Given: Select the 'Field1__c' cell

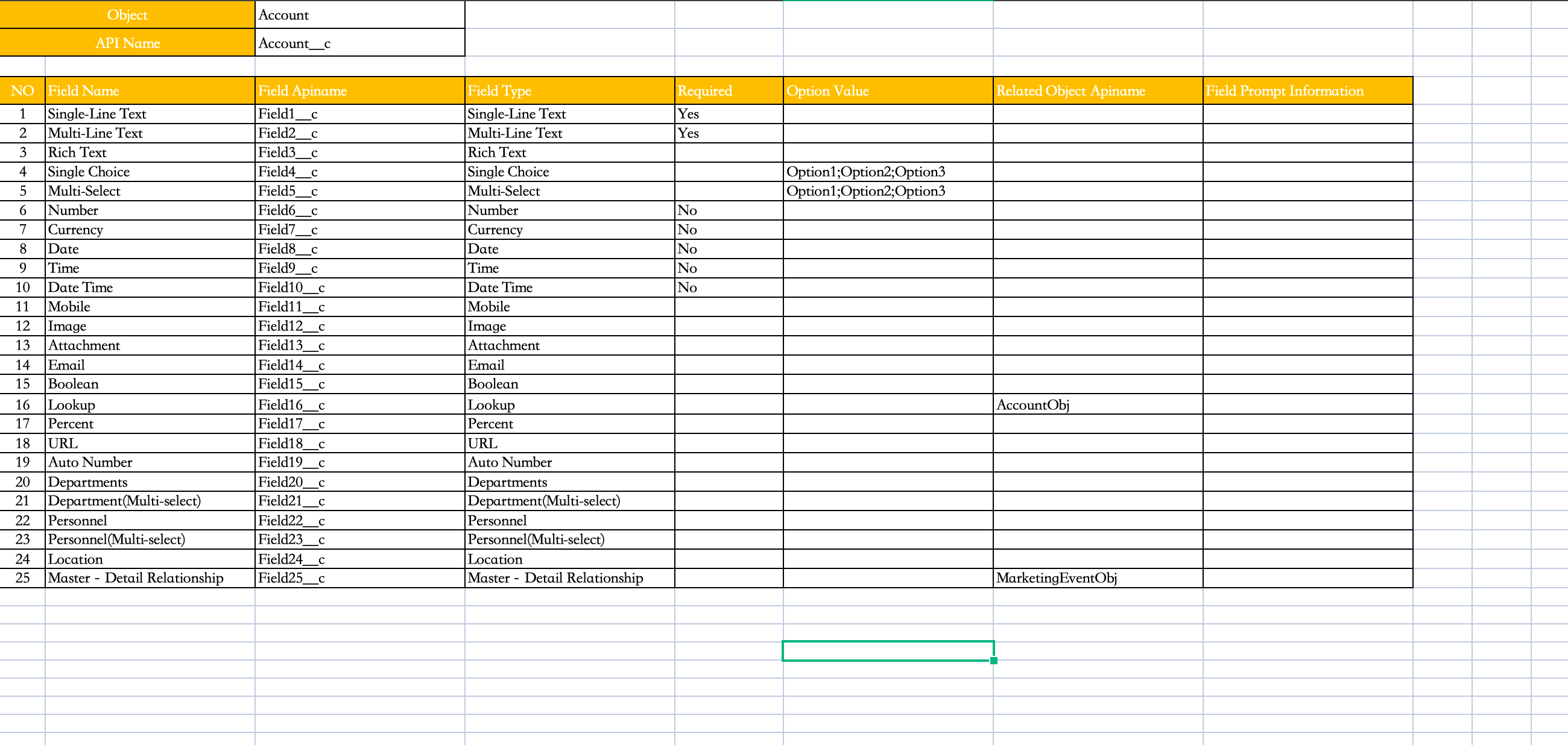Looking at the screenshot, I should point(360,114).
